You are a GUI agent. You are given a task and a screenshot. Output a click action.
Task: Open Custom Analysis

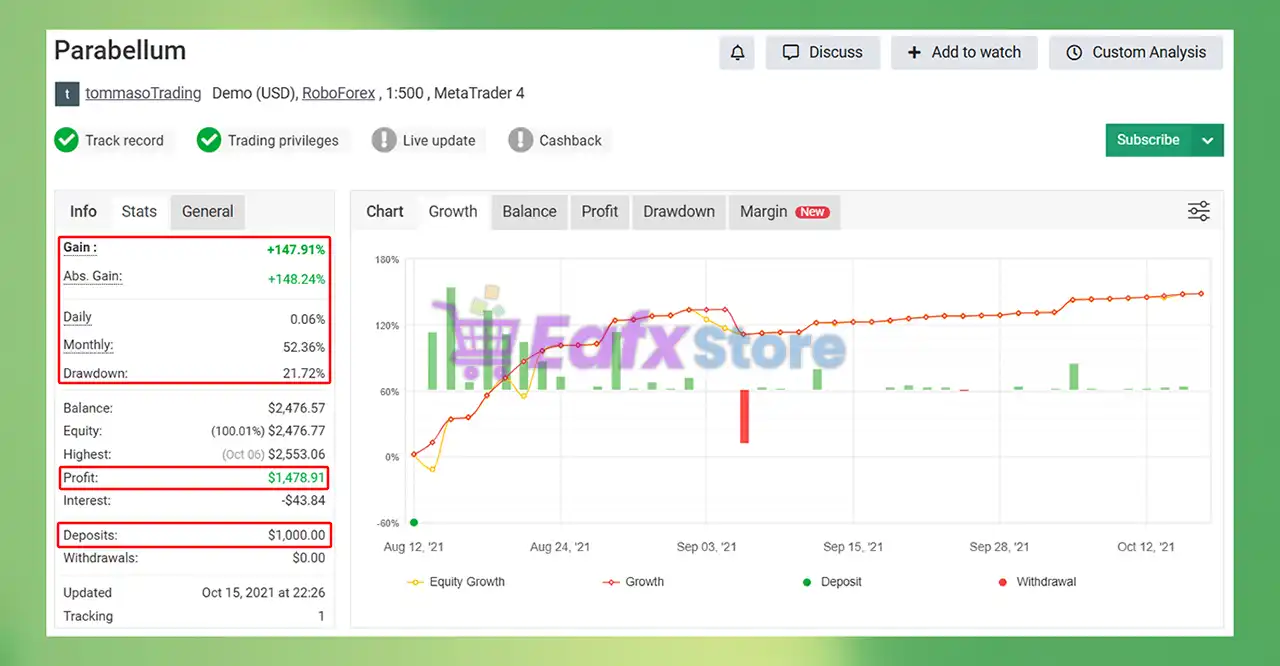click(1136, 53)
